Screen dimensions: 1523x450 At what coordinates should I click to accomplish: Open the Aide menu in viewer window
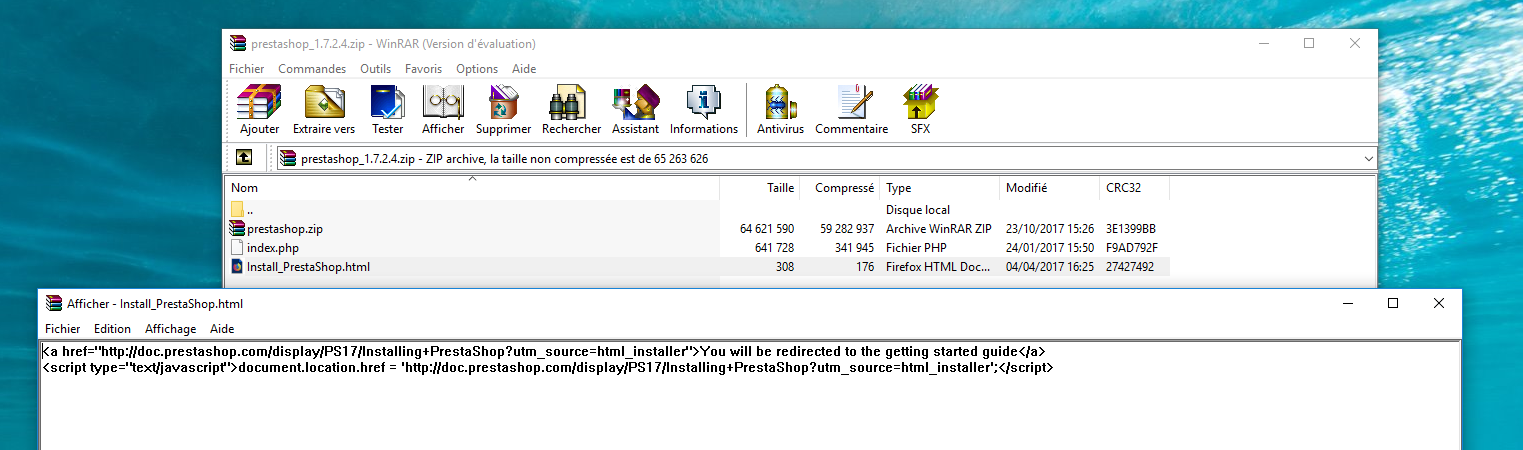tap(222, 328)
